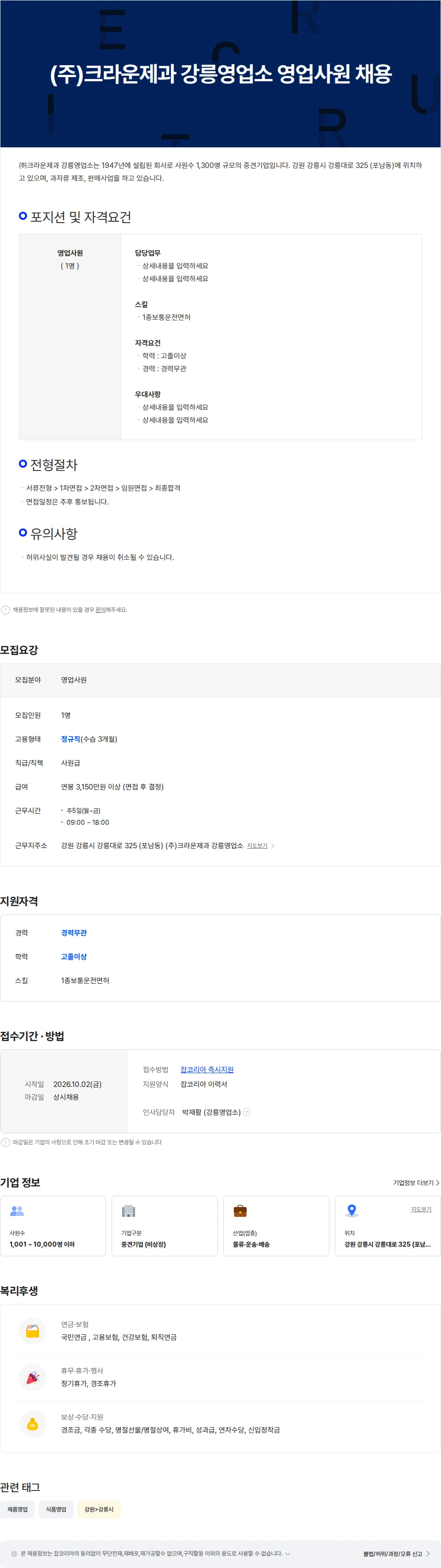Click the 정규직 employment type link
441x1568 pixels.
(x=71, y=739)
